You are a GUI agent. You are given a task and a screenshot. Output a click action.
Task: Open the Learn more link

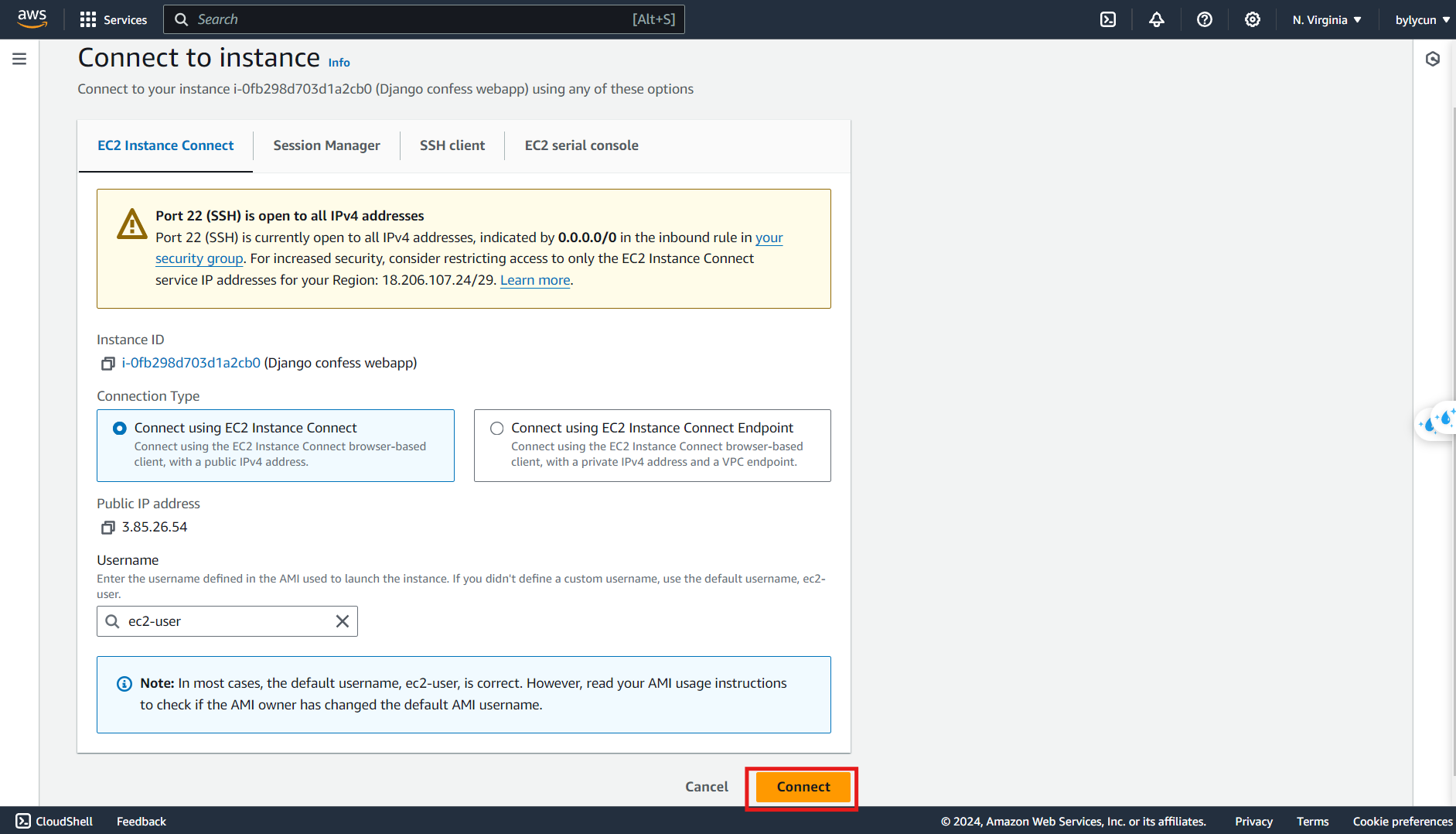click(x=535, y=280)
